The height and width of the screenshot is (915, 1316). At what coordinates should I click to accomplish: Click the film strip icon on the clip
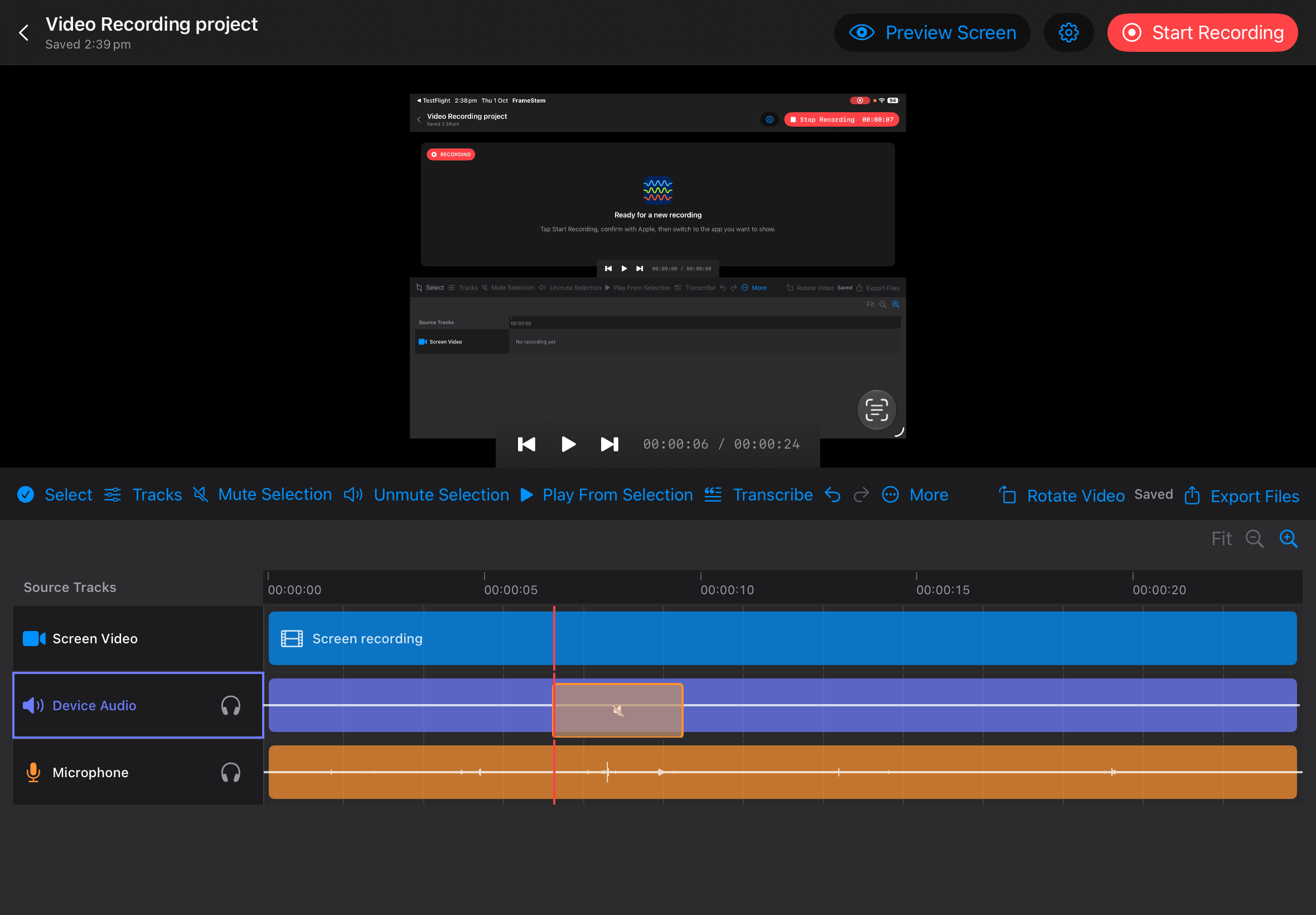pyautogui.click(x=292, y=638)
